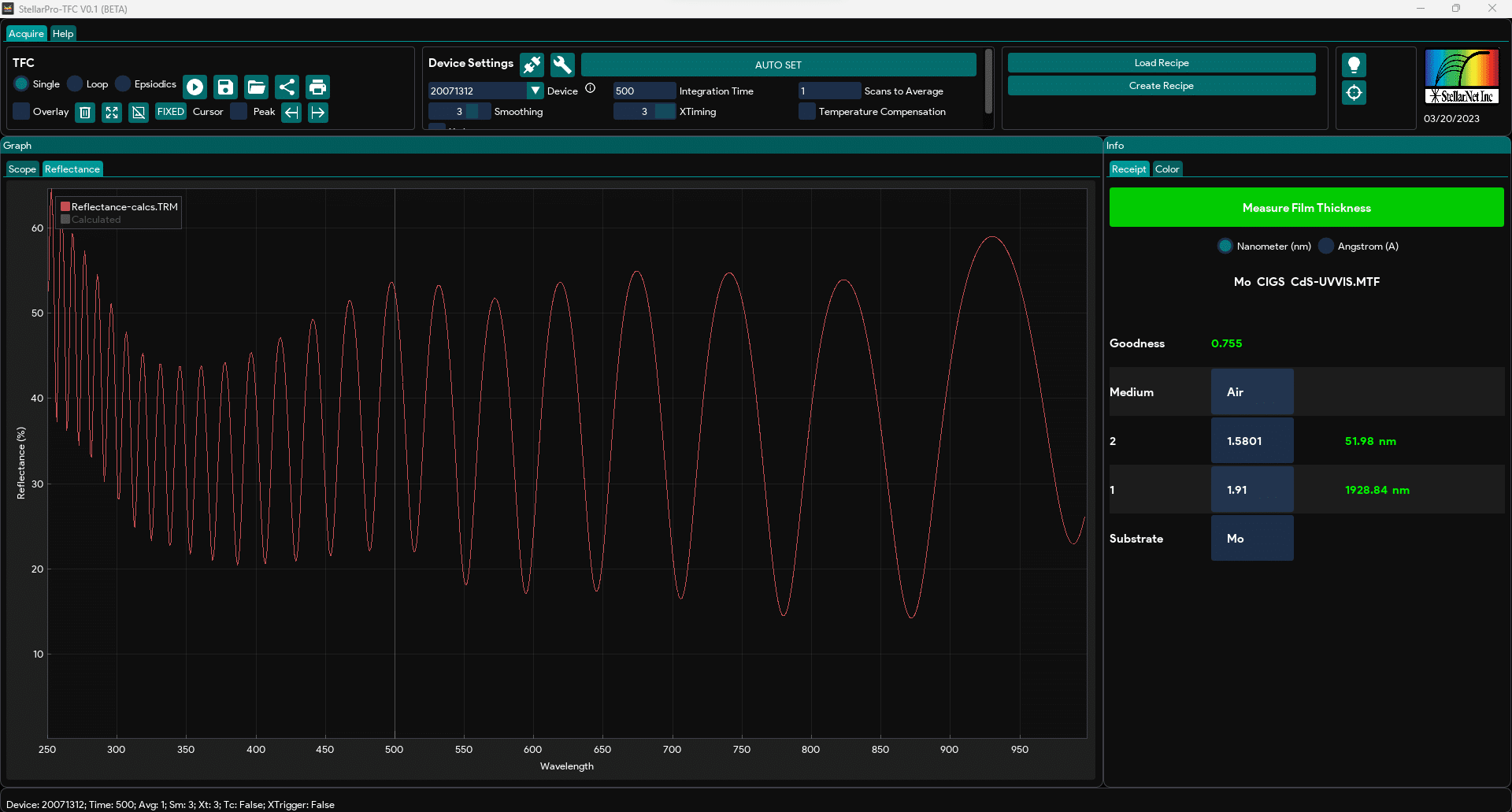Click Measure Film Thickness button
This screenshot has width=1512, height=812.
(x=1306, y=207)
